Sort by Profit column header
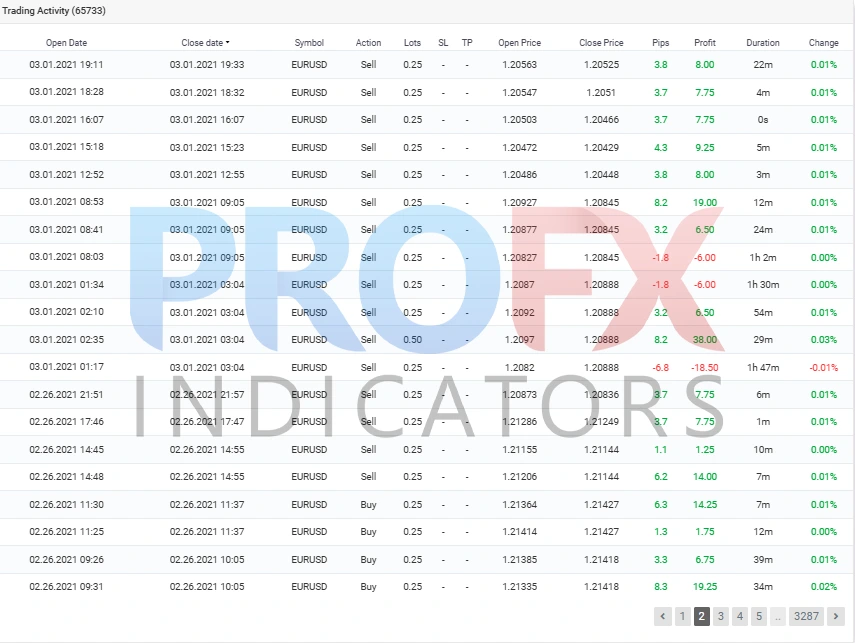 point(705,43)
